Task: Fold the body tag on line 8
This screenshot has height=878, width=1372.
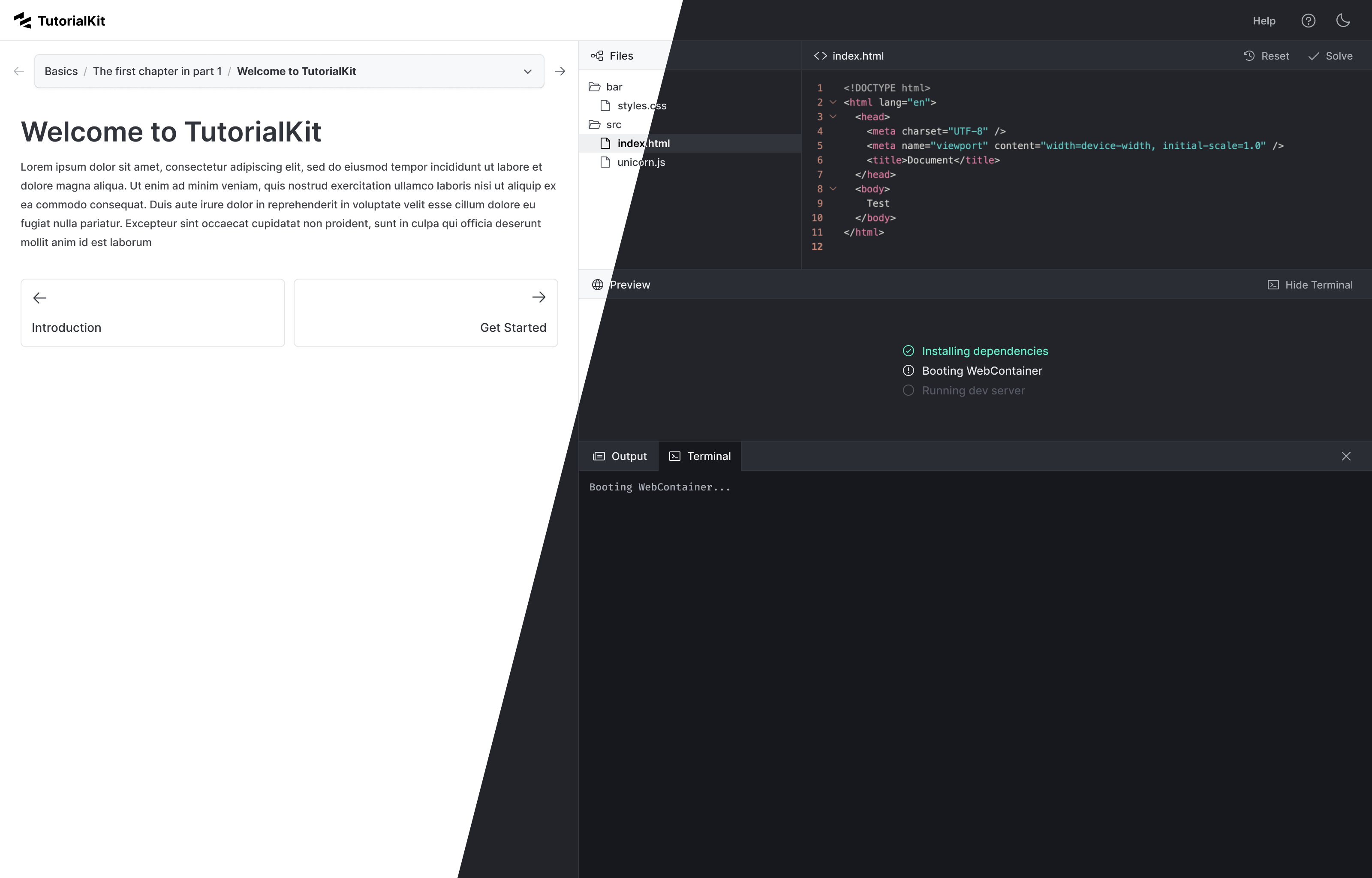Action: pyautogui.click(x=833, y=189)
